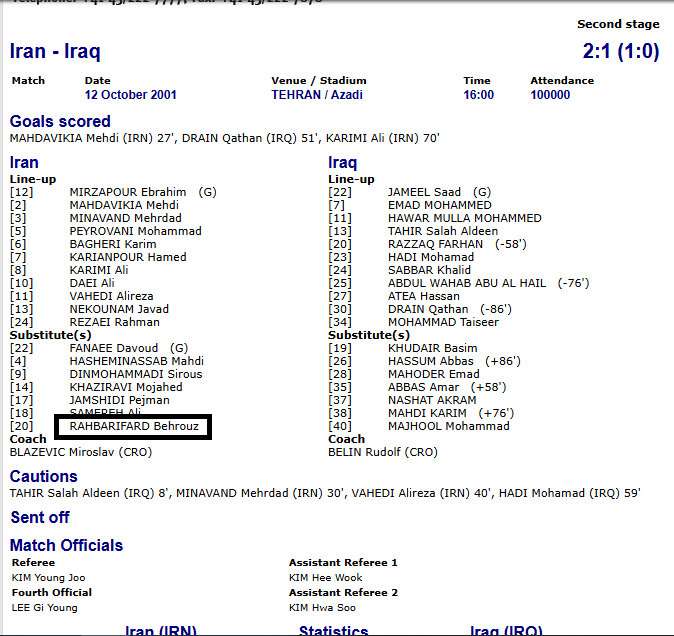Click 'MAHDAVIKIA Mehdi' in Iran line-up
Image resolution: width=674 pixels, height=636 pixels.
[x=124, y=205]
